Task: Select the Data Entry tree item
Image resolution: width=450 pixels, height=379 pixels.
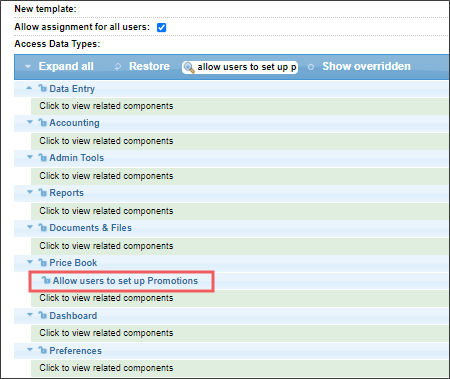Action: [72, 89]
